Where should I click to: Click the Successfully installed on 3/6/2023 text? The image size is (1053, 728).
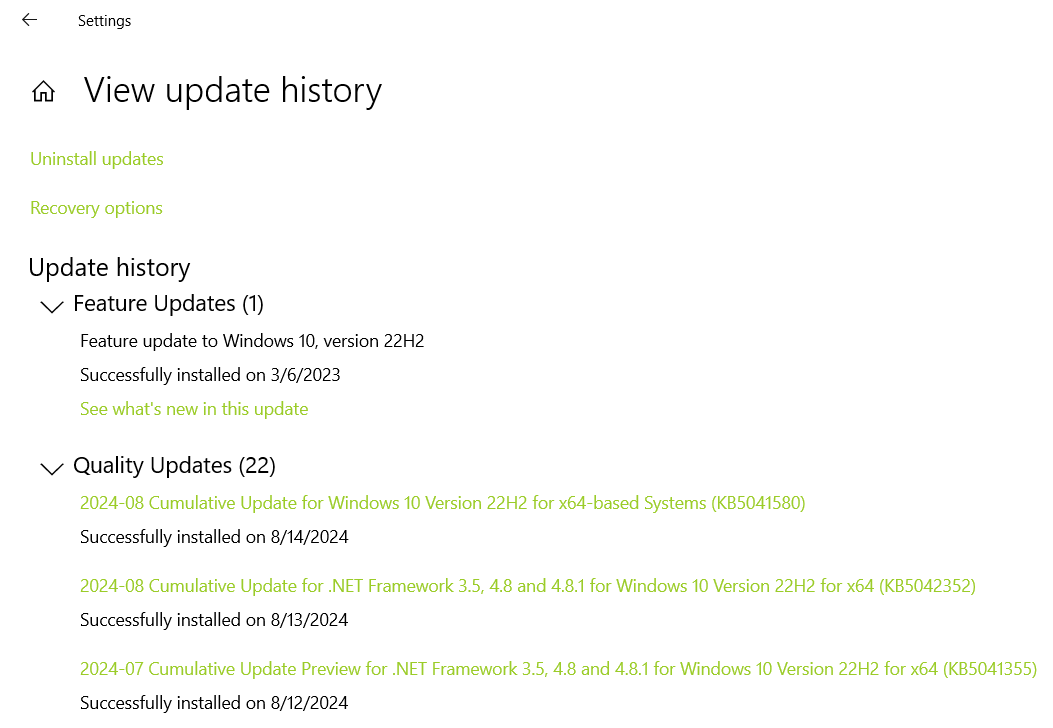[210, 375]
